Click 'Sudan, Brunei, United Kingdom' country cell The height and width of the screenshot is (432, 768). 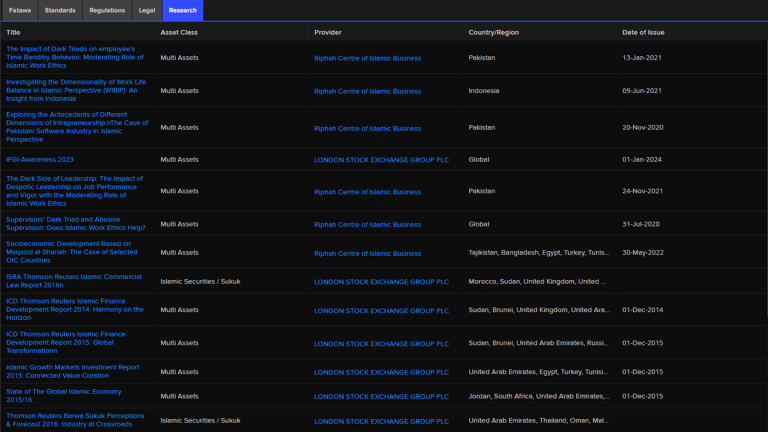pyautogui.click(x=539, y=310)
